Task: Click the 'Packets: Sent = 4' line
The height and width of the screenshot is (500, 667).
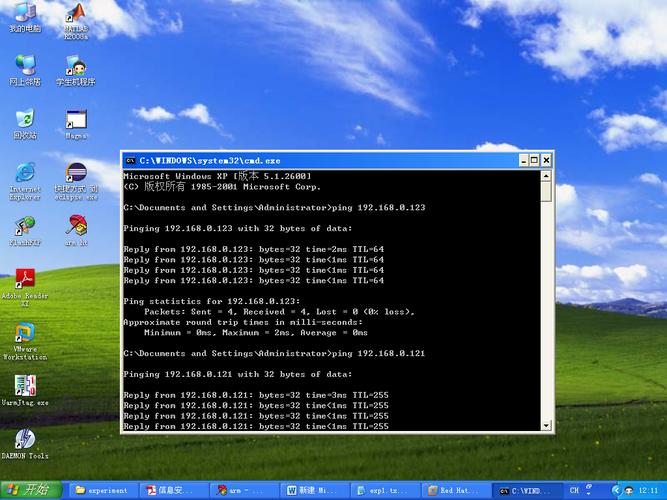Action: pos(279,312)
